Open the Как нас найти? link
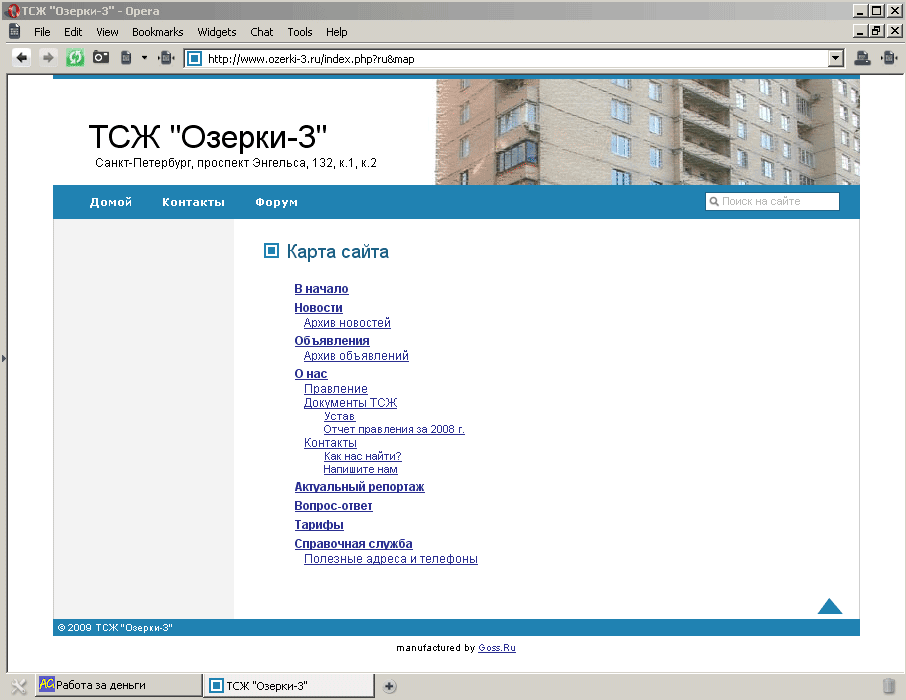 tap(362, 456)
